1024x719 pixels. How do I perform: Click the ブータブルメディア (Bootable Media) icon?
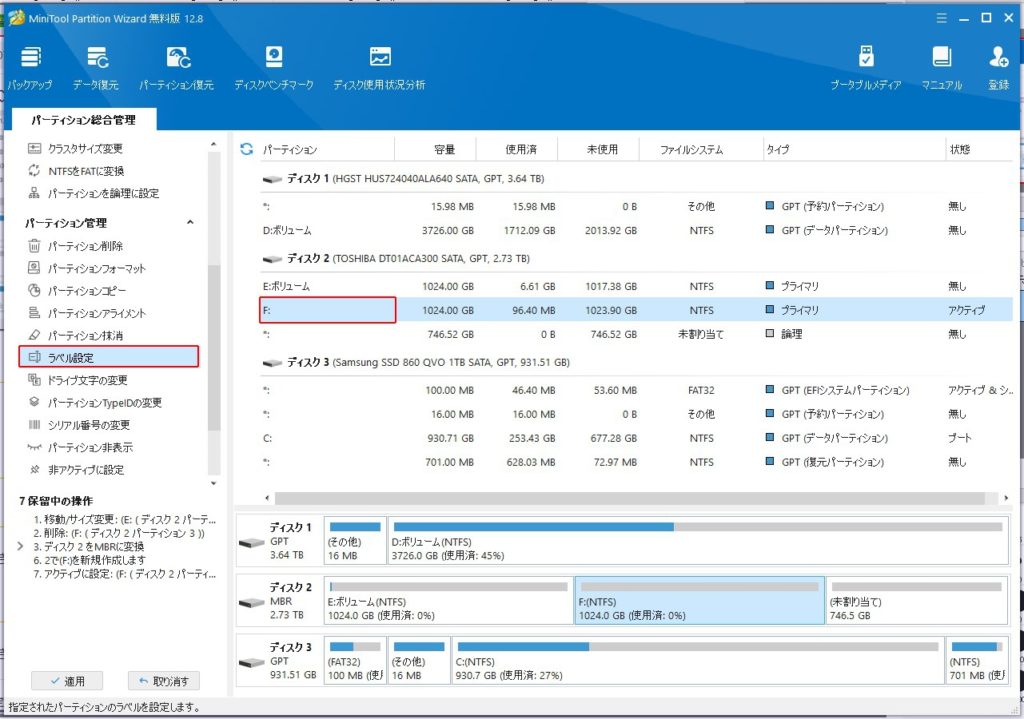coord(866,59)
